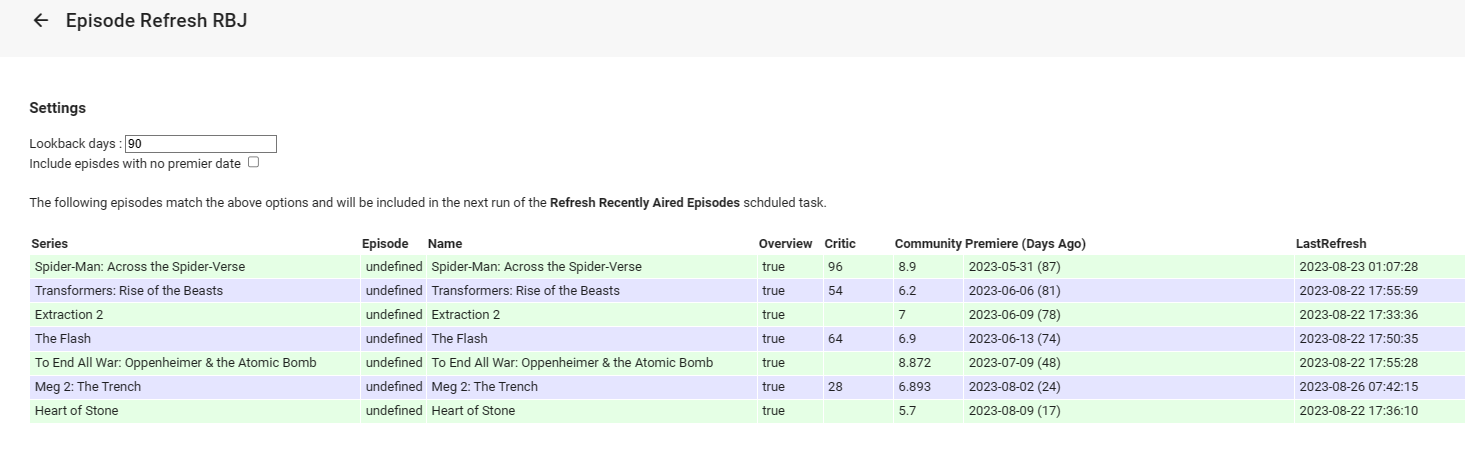This screenshot has width=1465, height=451.
Task: Click The Flash overview true cell
Action: pyautogui.click(x=790, y=339)
